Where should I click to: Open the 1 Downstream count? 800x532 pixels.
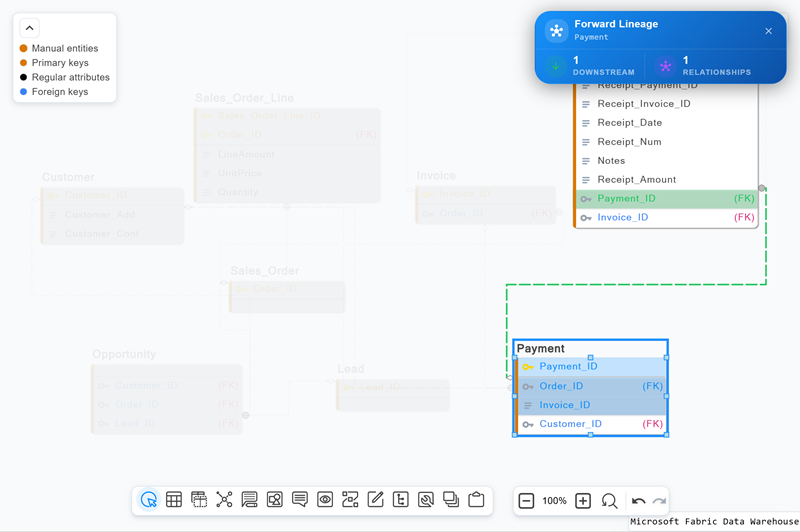[x=604, y=66]
